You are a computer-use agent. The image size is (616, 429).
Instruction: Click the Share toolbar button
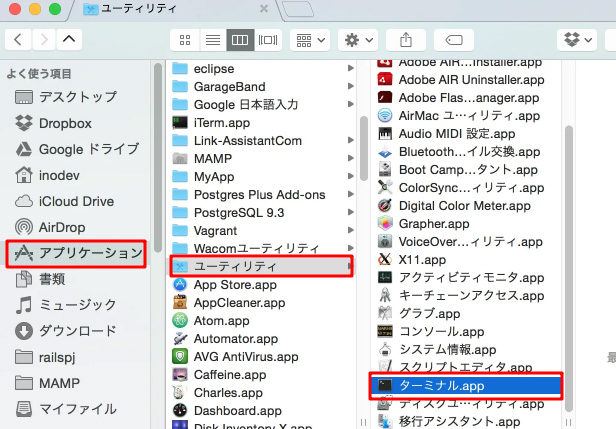point(406,40)
